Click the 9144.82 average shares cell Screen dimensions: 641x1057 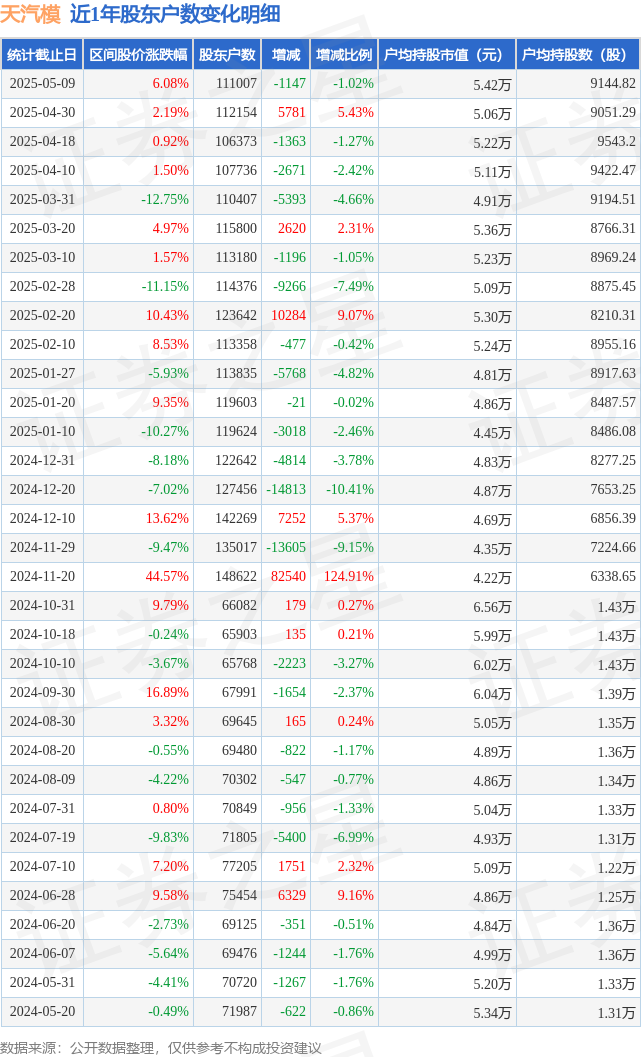(613, 84)
